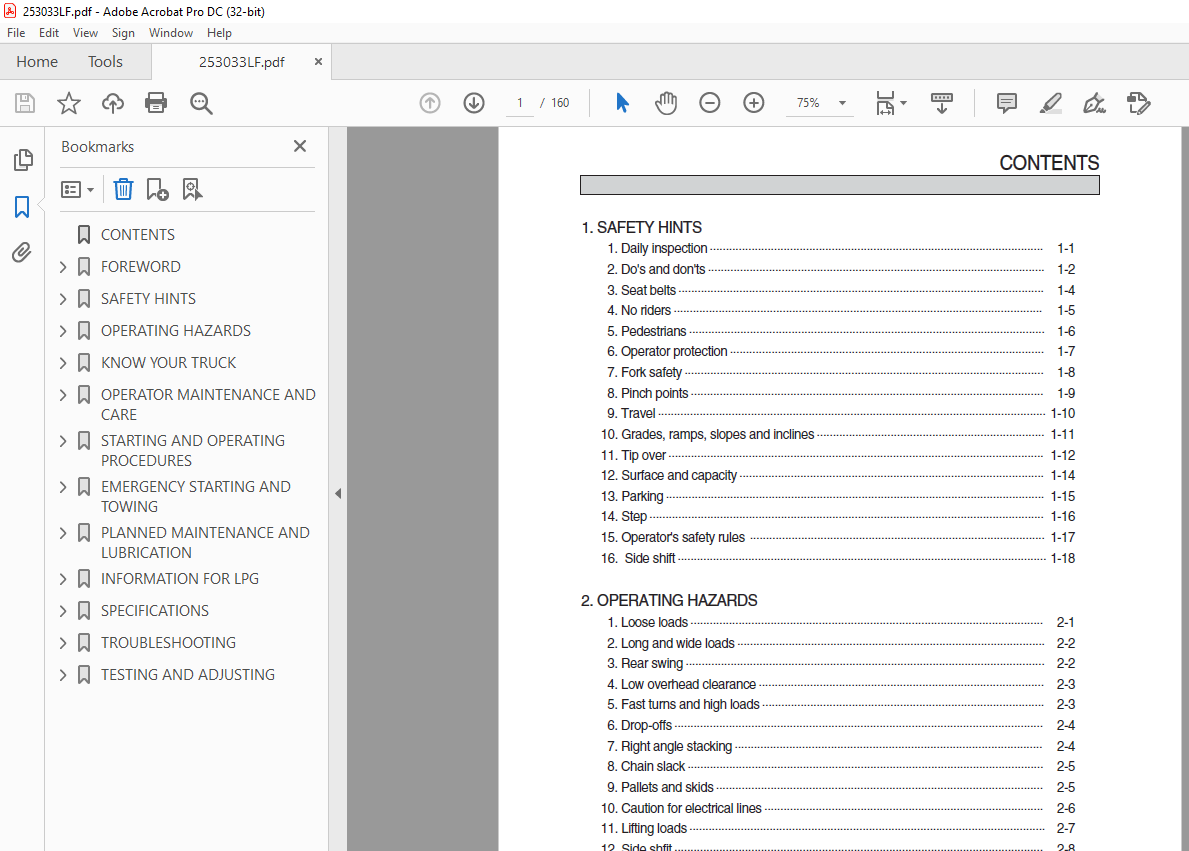
Task: Expand the INFORMATION FOR LPG bookmark
Action: (63, 579)
